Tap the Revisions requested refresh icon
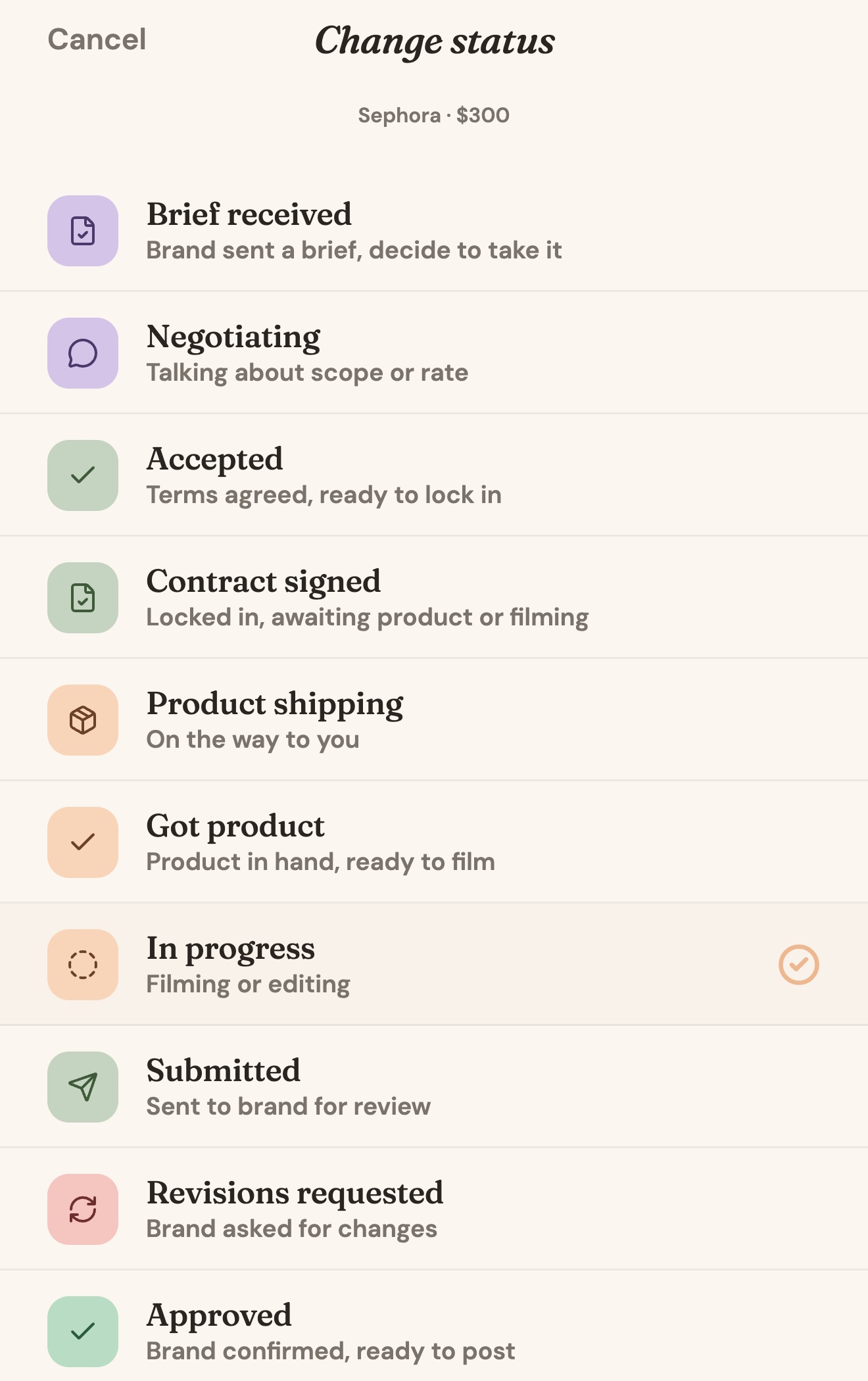This screenshot has height=1381, width=868. 83,1209
